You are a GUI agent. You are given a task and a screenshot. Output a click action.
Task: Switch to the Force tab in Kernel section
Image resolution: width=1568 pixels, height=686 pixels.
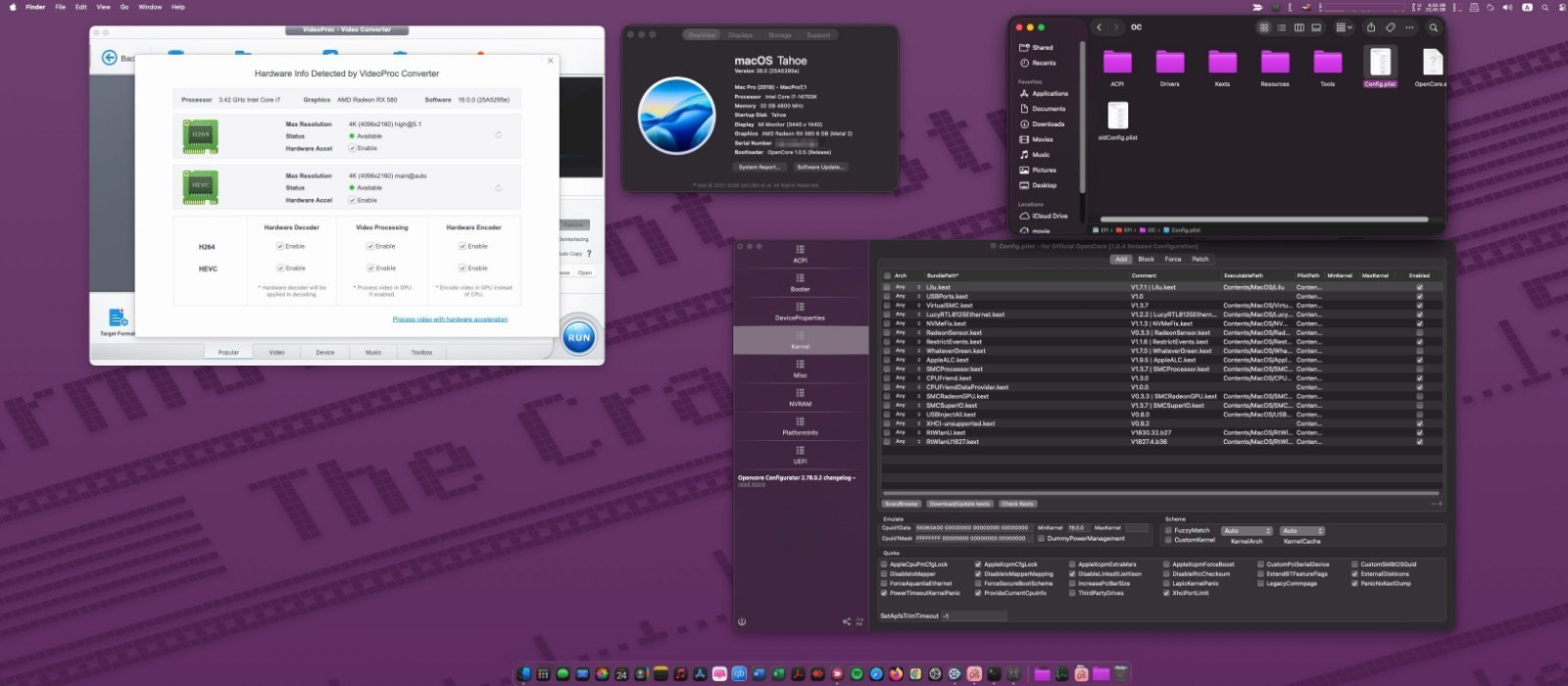click(1172, 260)
